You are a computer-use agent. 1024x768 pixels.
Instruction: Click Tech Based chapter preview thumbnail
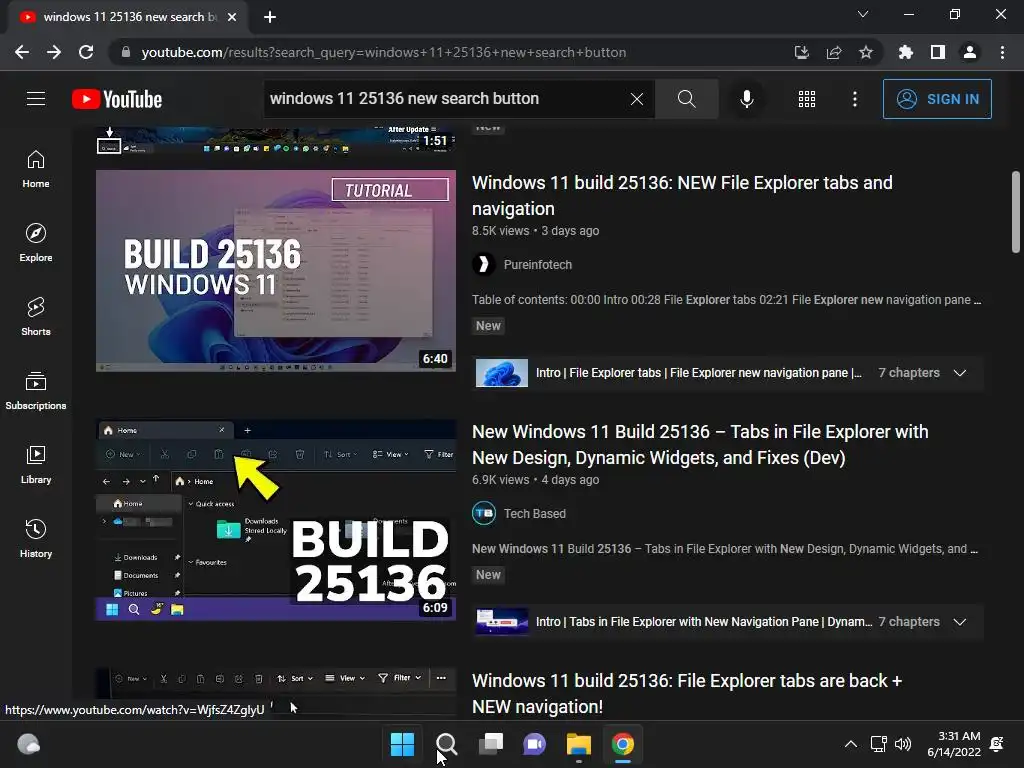[x=502, y=622]
